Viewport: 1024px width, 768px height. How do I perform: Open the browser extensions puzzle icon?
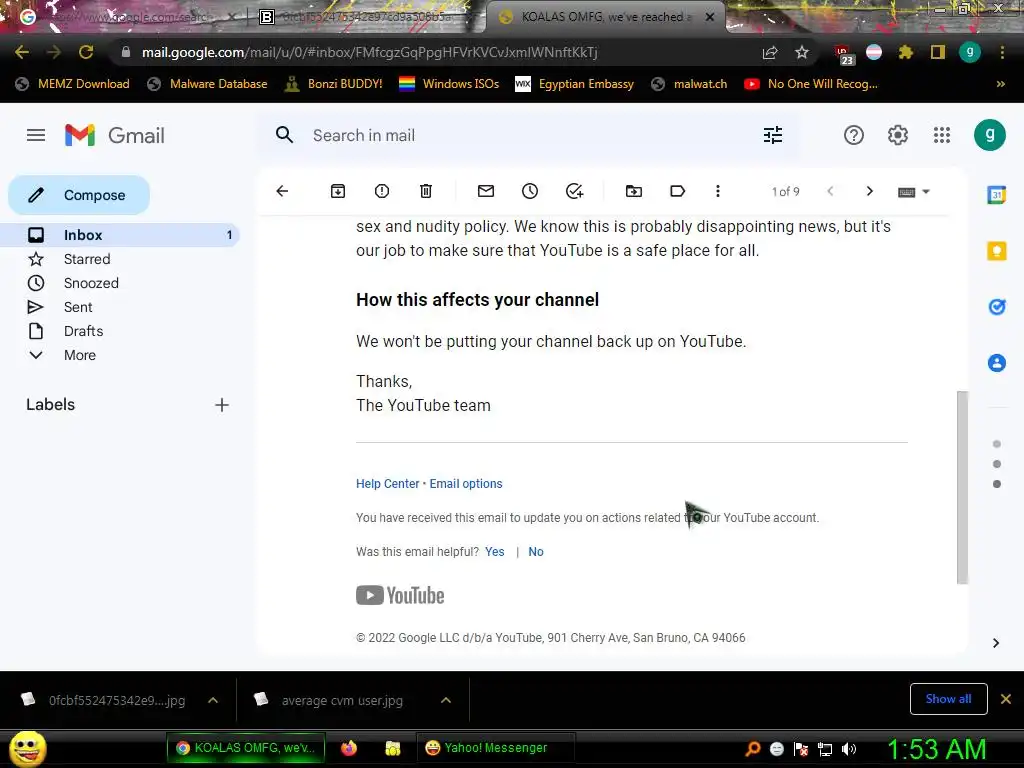905,52
